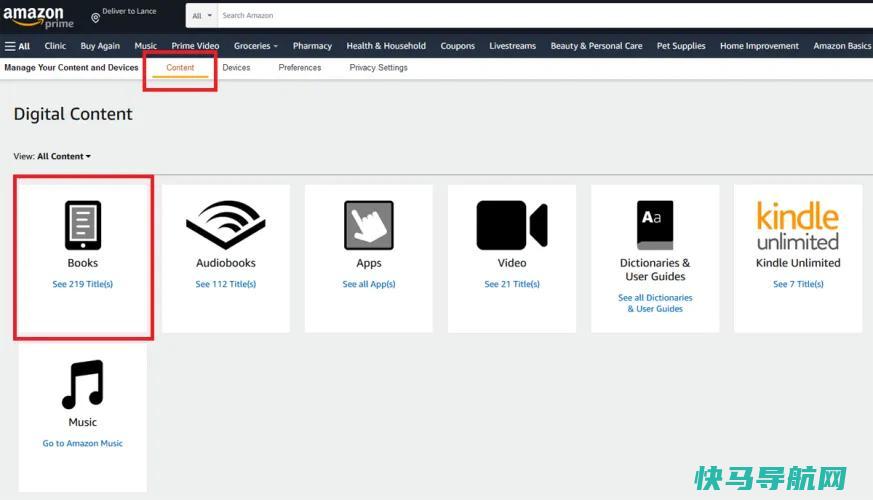
Task: Click the Books label text
Action: (x=82, y=263)
